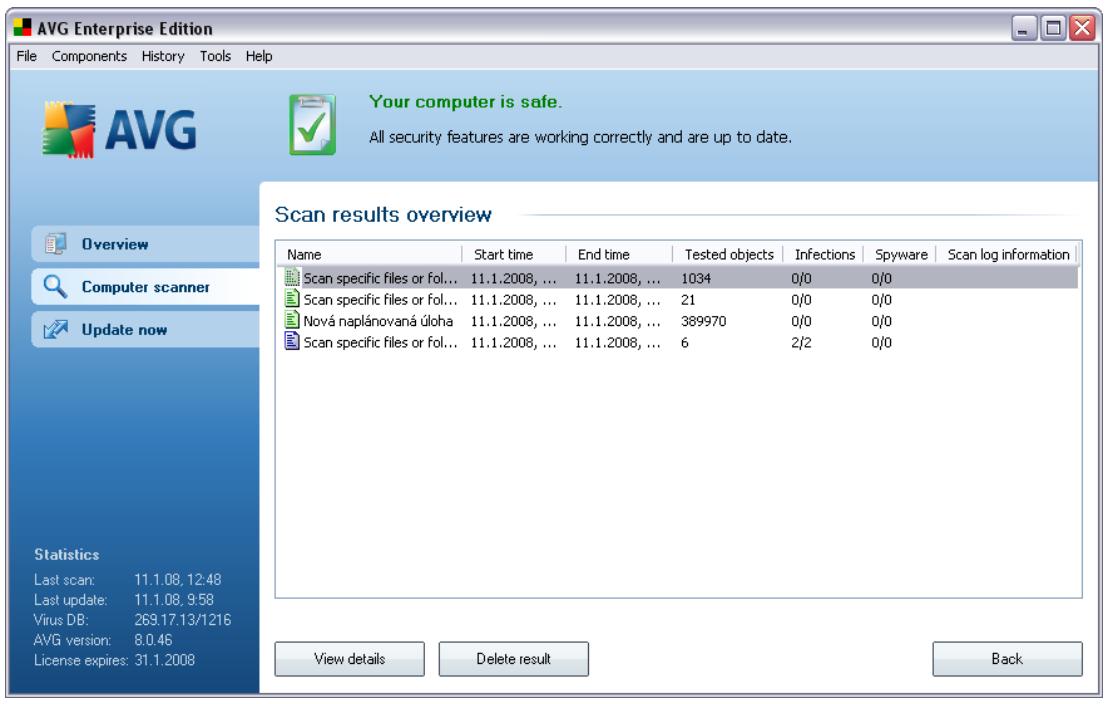Sort by the End time column header
The height and width of the screenshot is (704, 1107).
coord(619,254)
